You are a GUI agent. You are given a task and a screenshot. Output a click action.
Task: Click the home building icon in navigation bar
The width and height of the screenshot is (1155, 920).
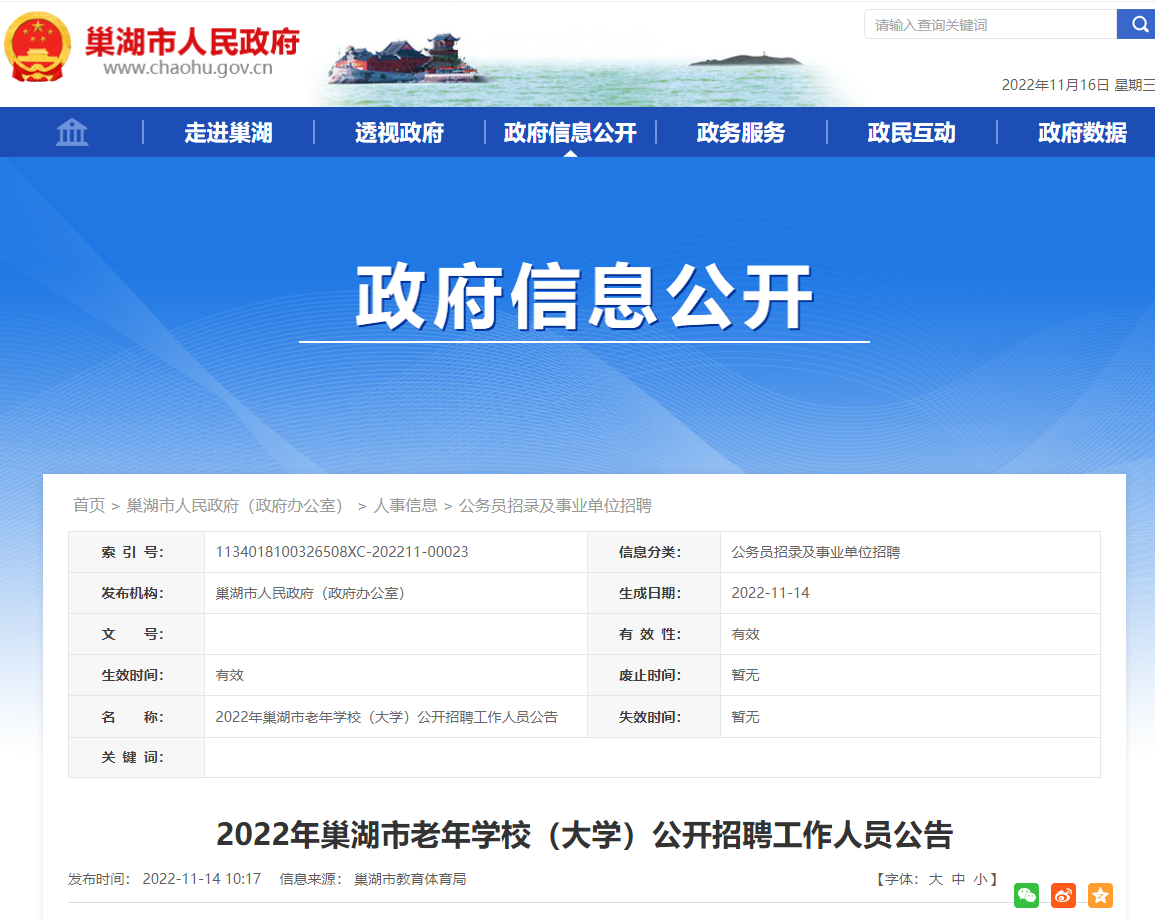(72, 133)
